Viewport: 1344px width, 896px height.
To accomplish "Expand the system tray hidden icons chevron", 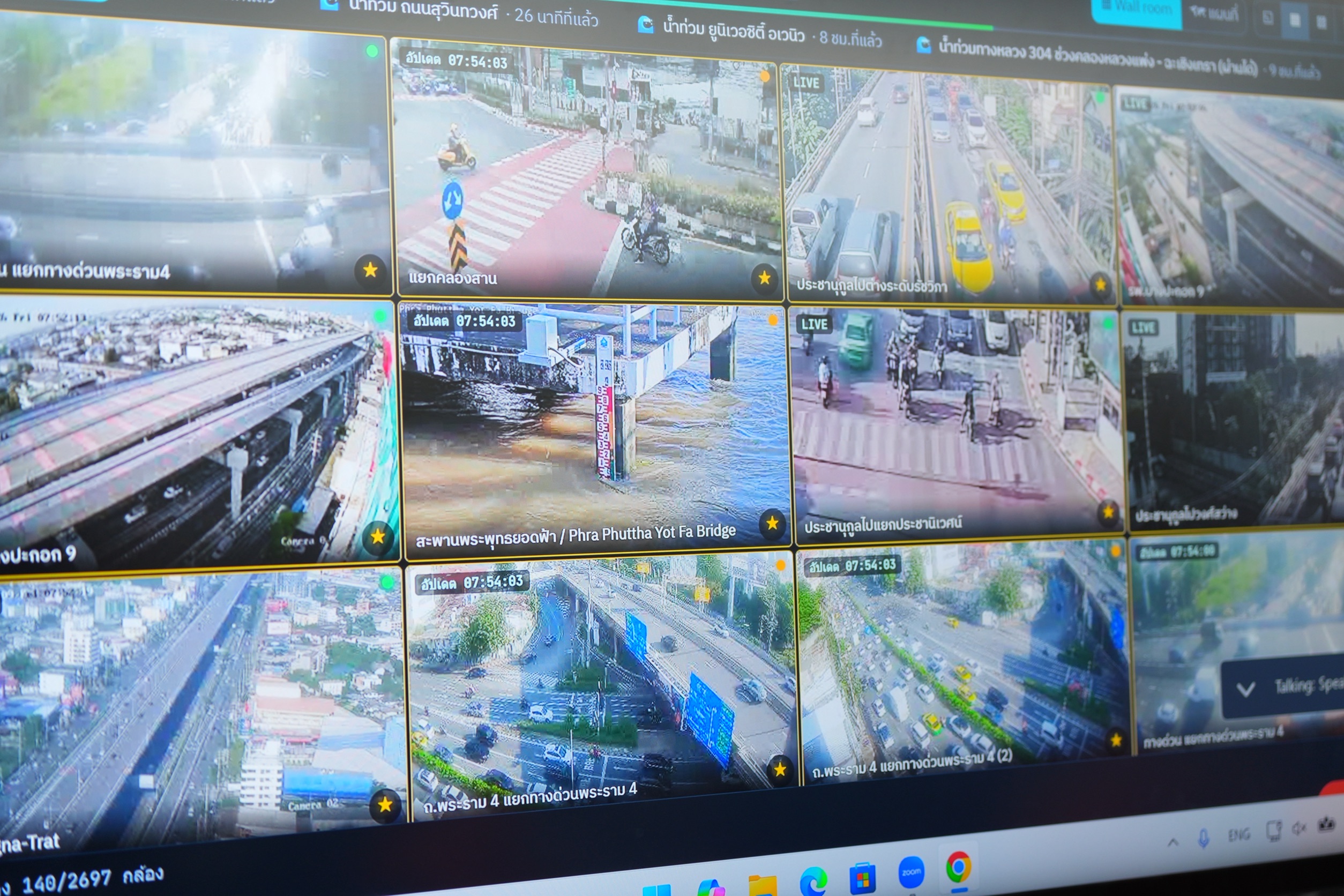I will [1173, 841].
